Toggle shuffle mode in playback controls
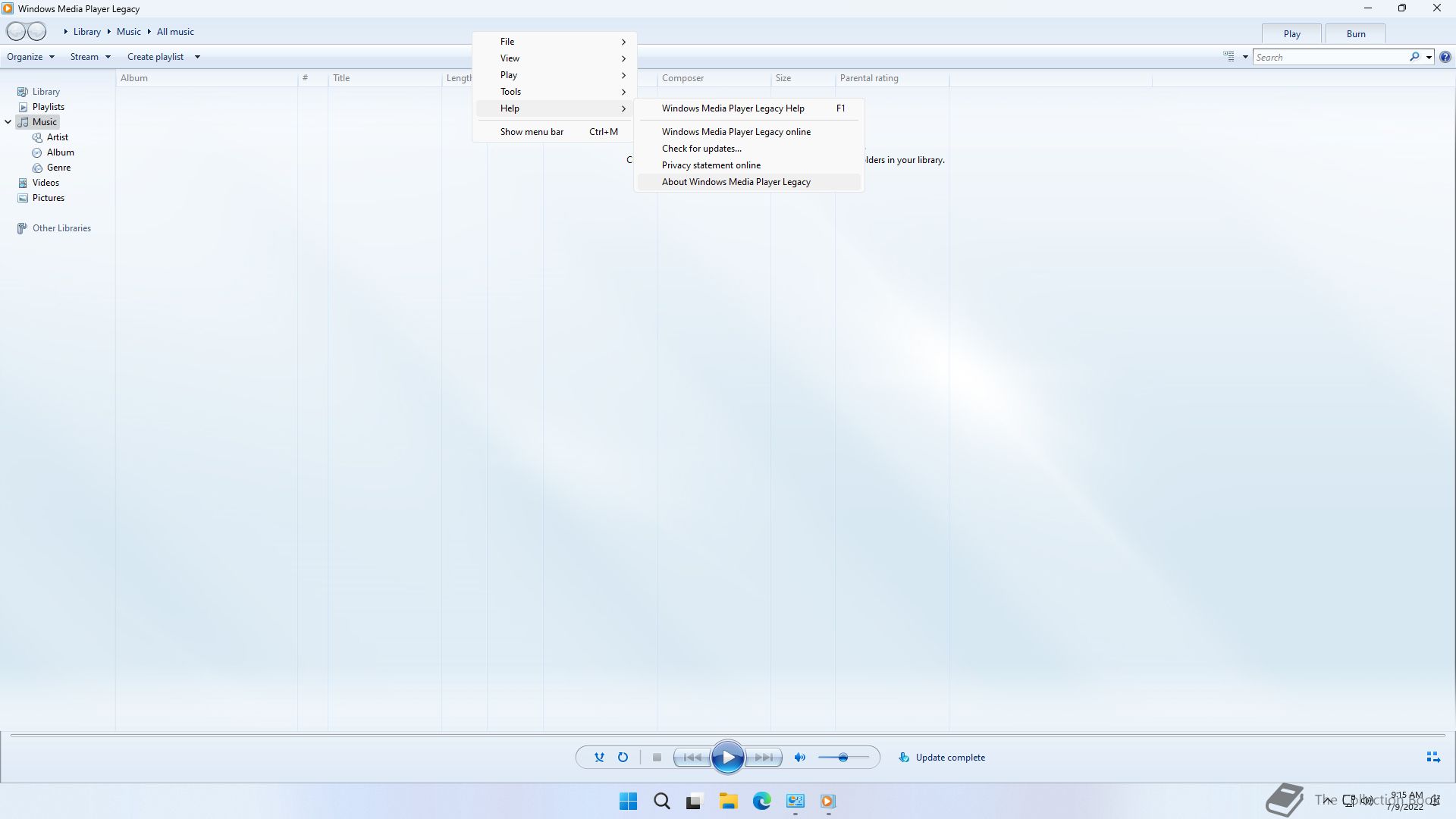The image size is (1456, 819). [599, 757]
